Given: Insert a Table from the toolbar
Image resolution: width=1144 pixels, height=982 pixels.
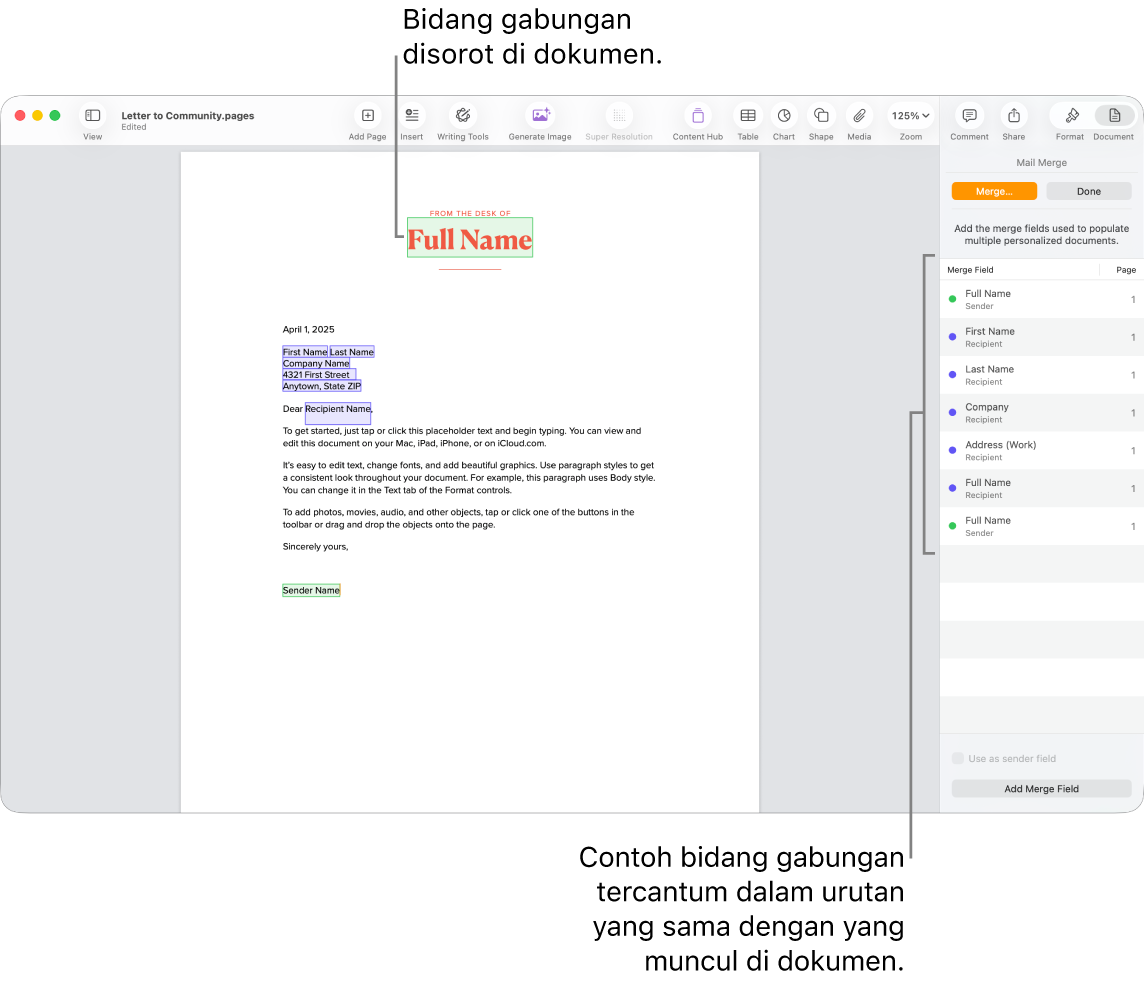Looking at the screenshot, I should click(748, 115).
